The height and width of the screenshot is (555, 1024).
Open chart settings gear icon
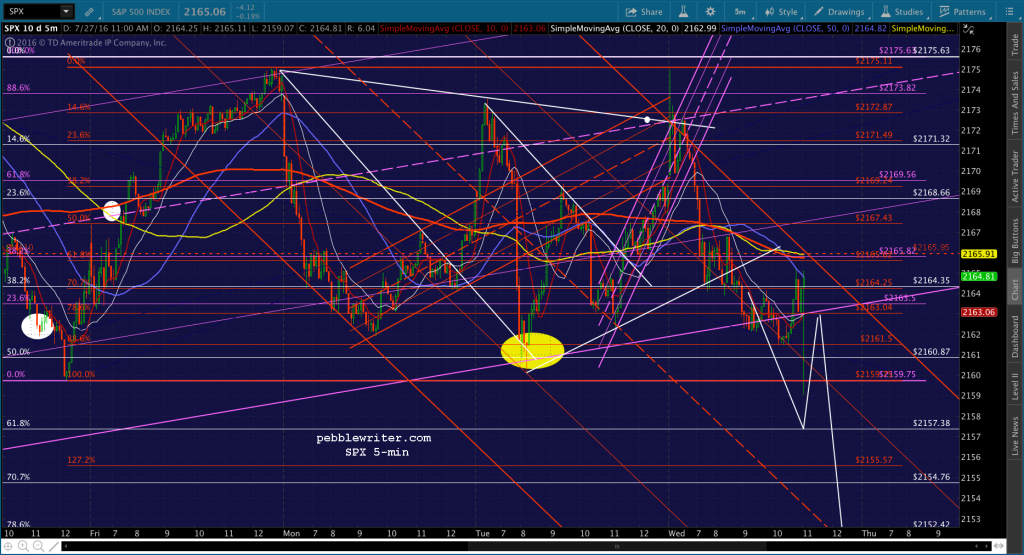pos(711,12)
